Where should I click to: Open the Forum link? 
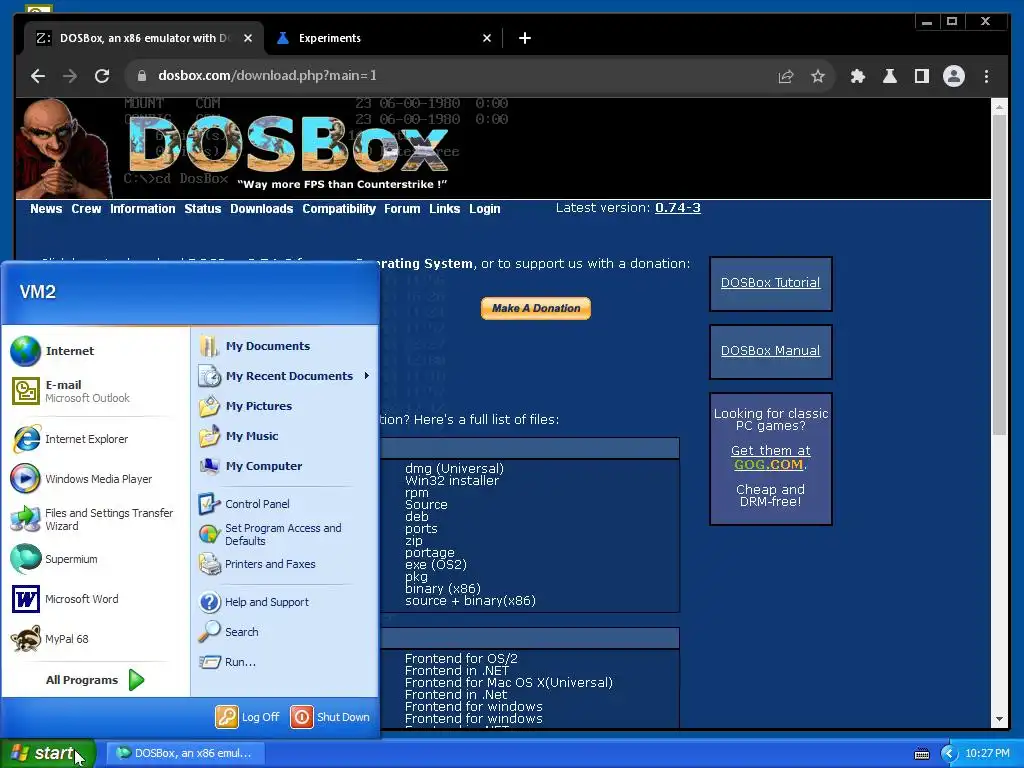(x=402, y=209)
